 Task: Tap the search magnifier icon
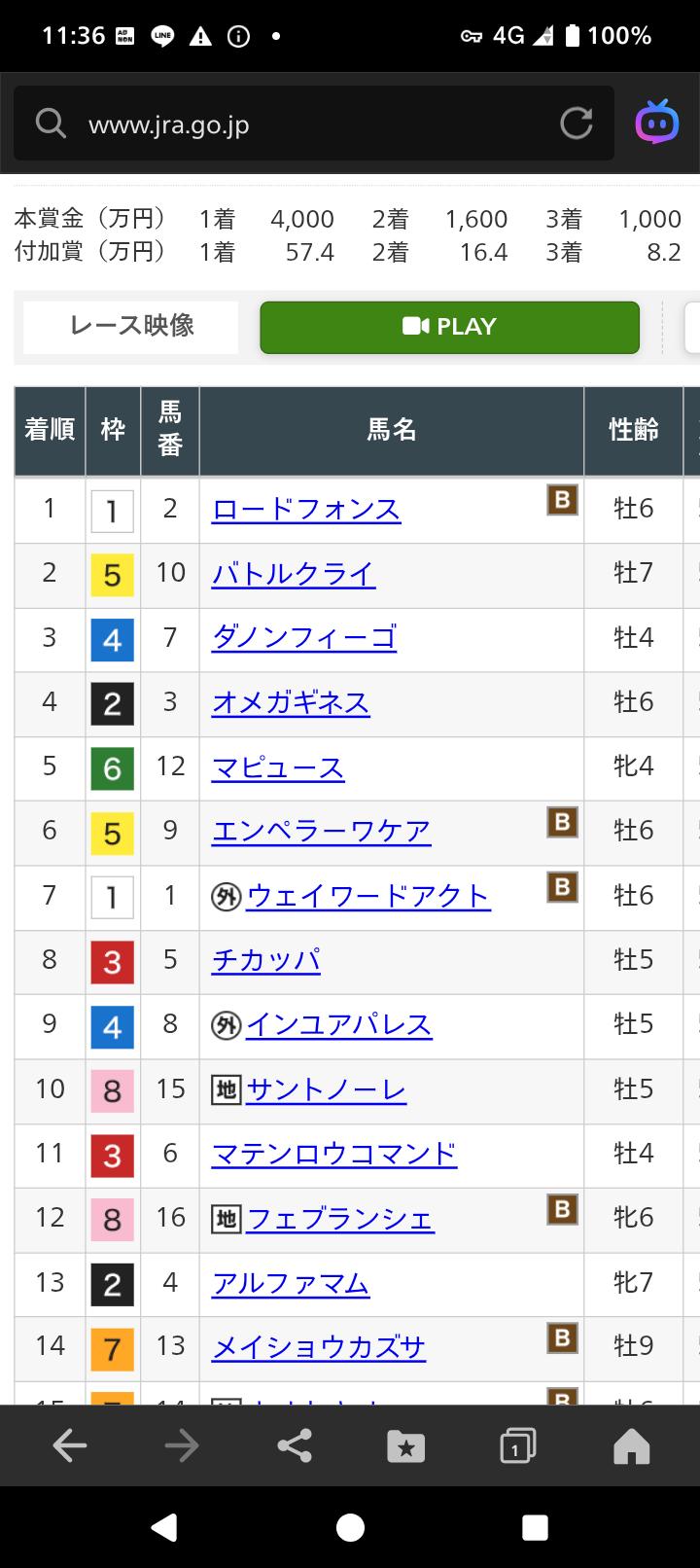coord(50,124)
